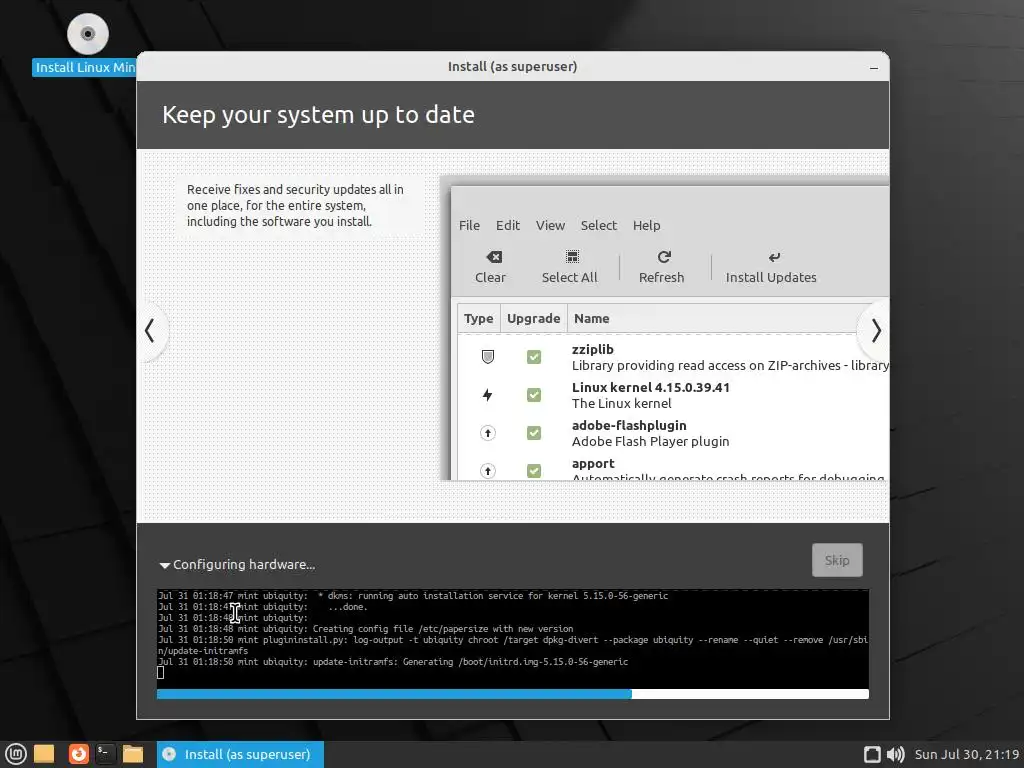This screenshot has height=768, width=1024.
Task: Click the installation progress bar
Action: [x=513, y=694]
